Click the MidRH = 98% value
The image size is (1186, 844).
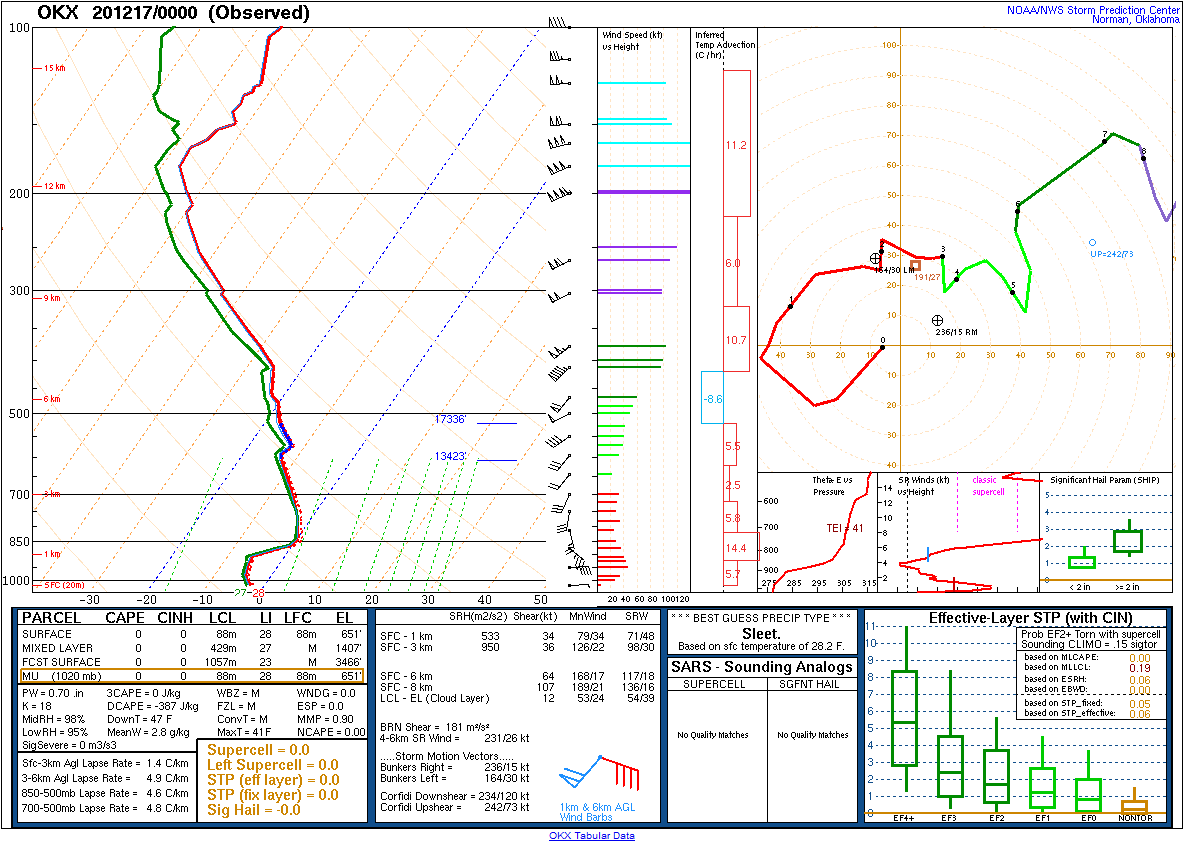pos(53,719)
